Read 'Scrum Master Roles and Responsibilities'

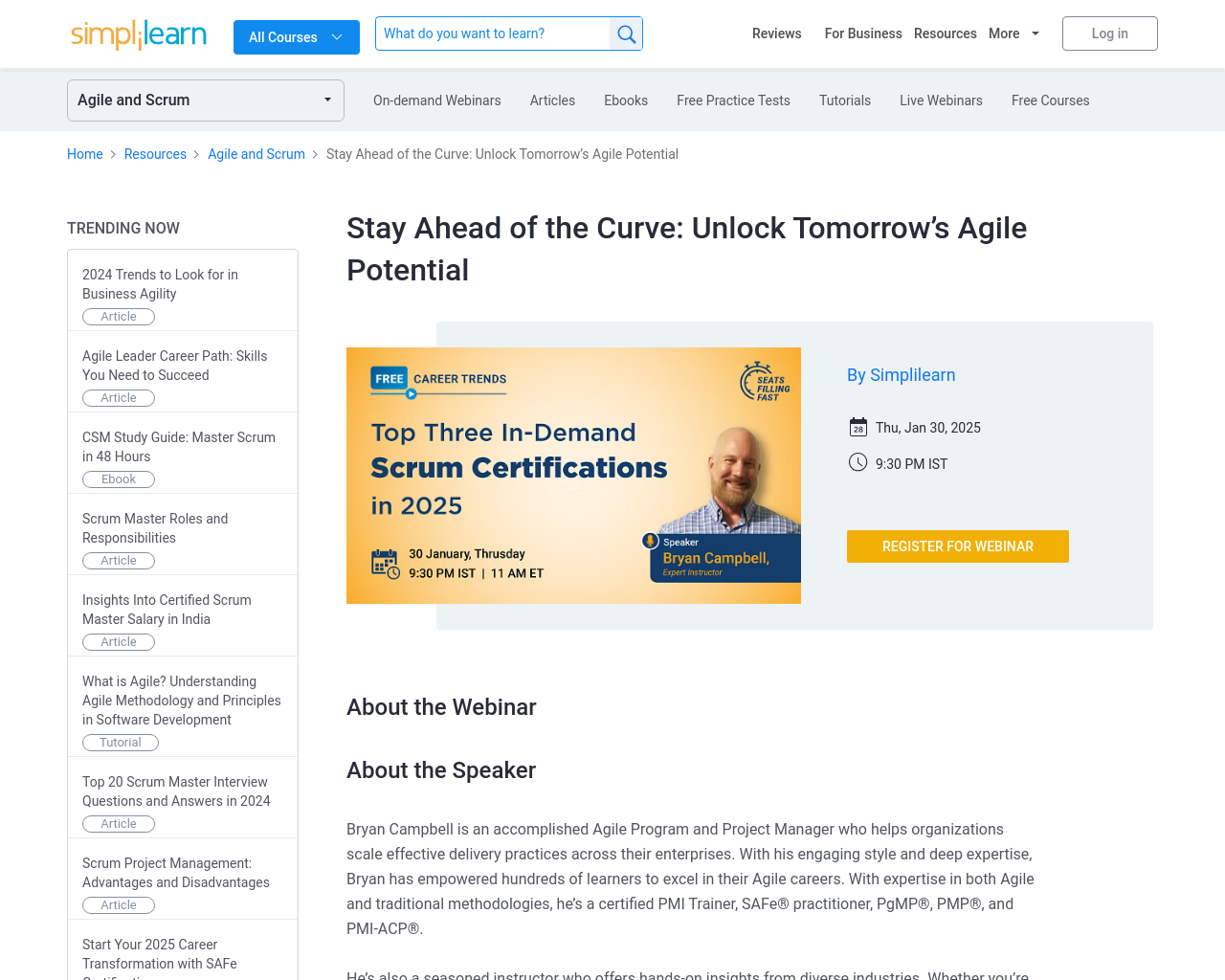155,528
